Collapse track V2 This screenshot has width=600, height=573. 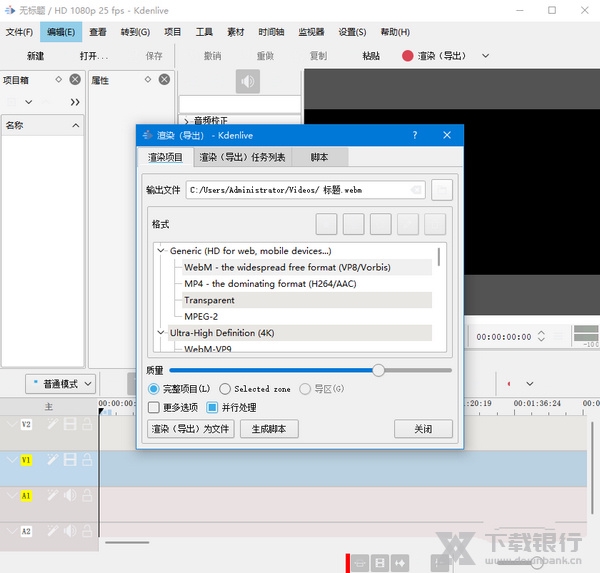12,424
